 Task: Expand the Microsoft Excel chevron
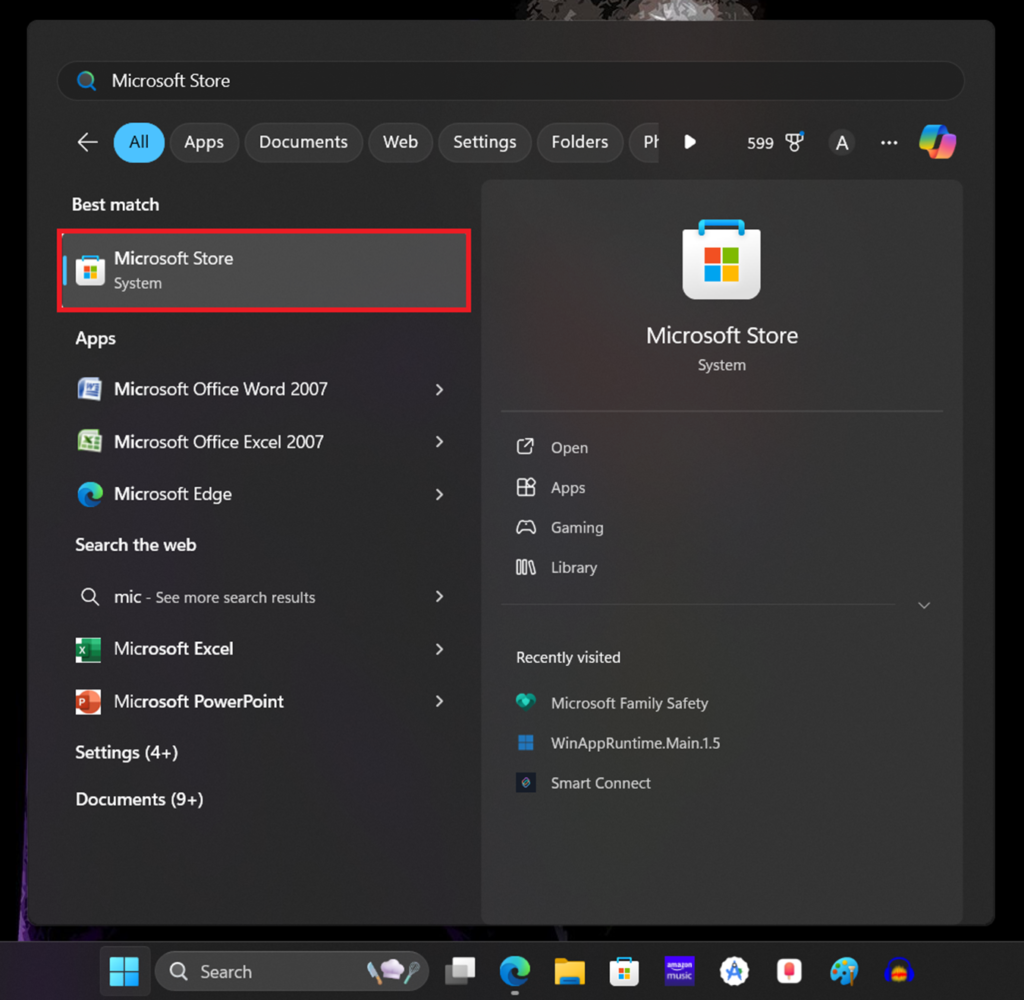(x=440, y=649)
